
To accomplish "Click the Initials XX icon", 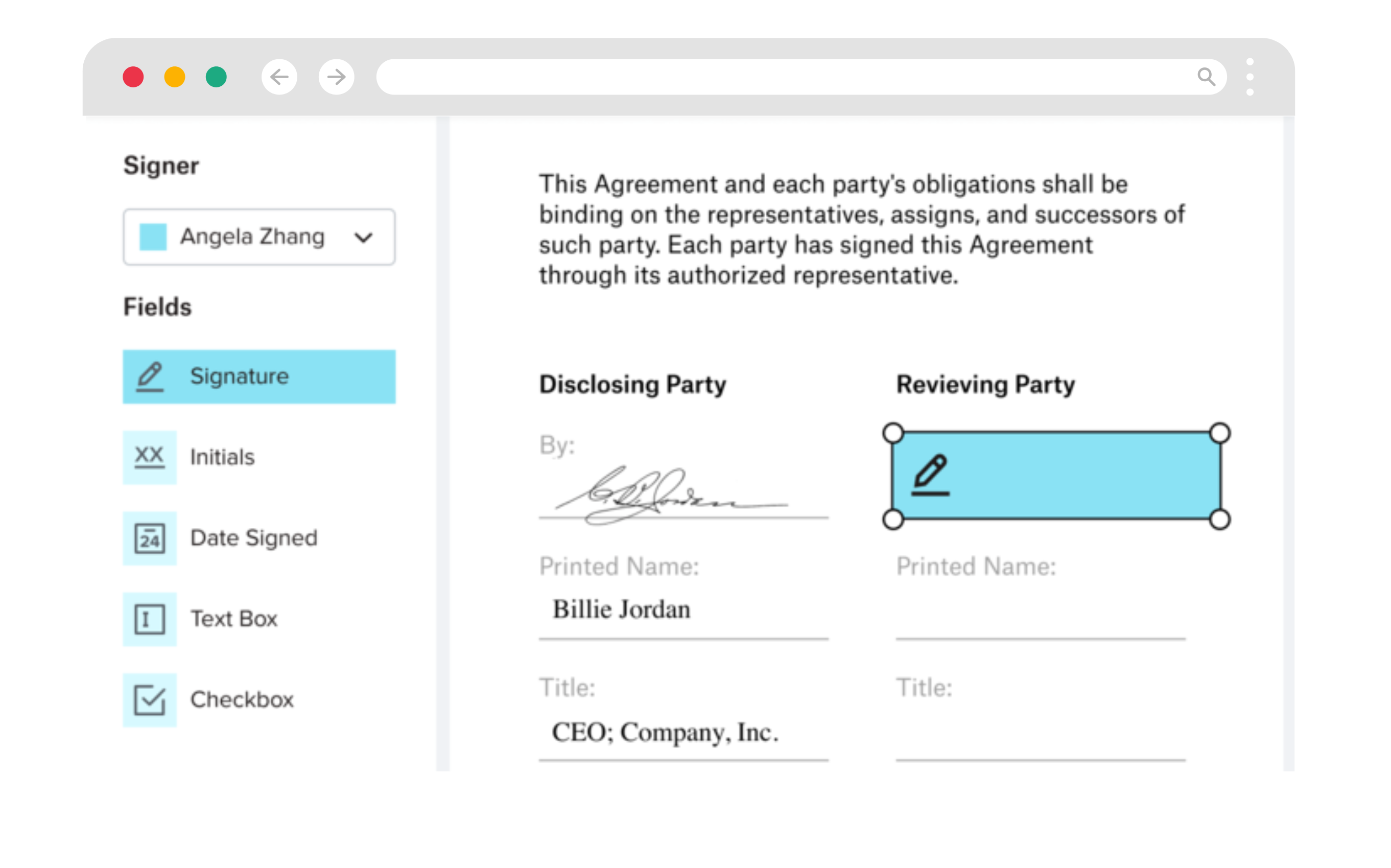I will pos(150,458).
